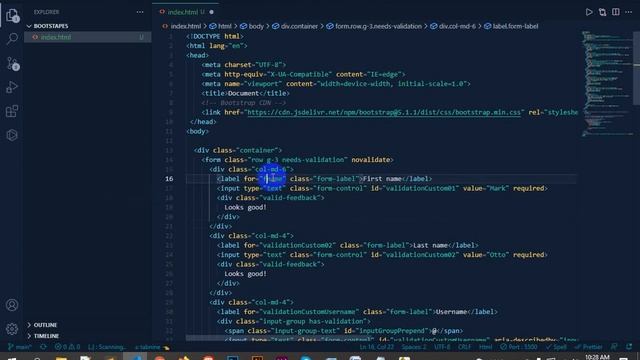Click body in the breadcrumb
Screen dimensions: 640x360
tap(256, 26)
